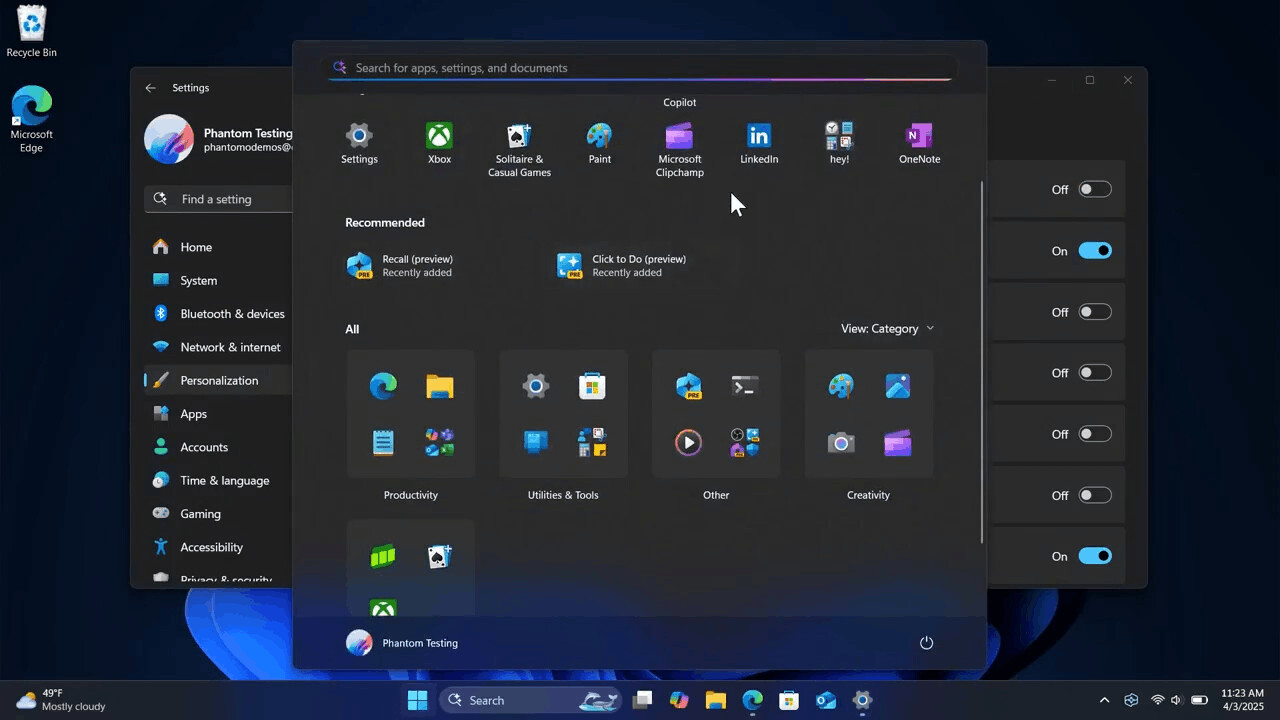Click the Start menu power button
The height and width of the screenshot is (720, 1280).
(x=926, y=643)
